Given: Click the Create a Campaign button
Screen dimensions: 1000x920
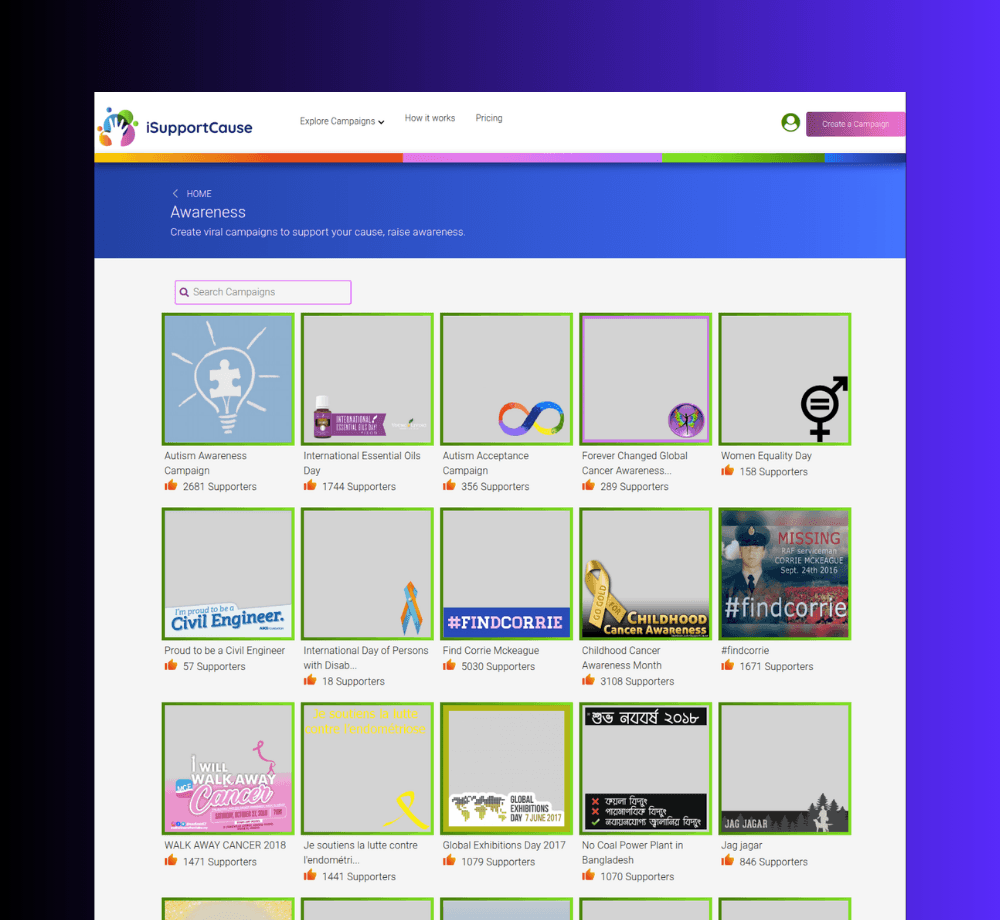Looking at the screenshot, I should click(x=855, y=124).
